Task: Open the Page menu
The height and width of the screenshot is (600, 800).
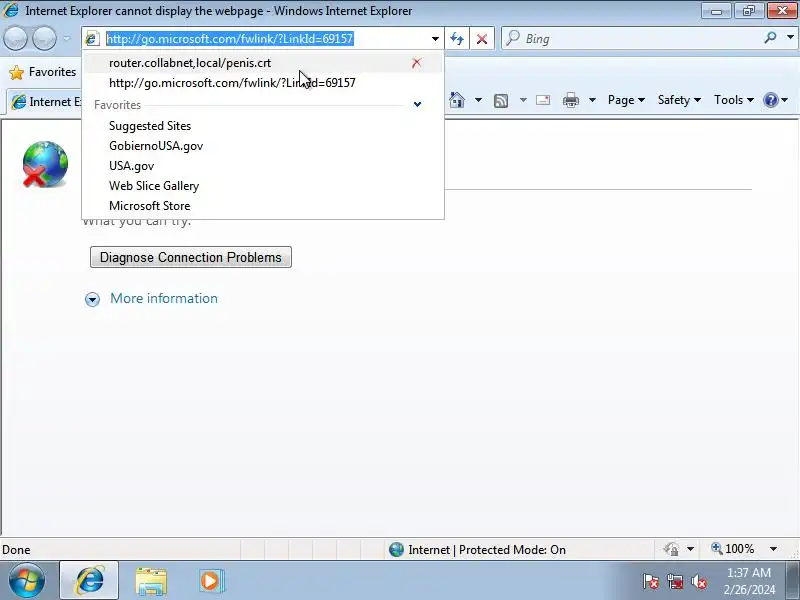Action: pos(626,100)
